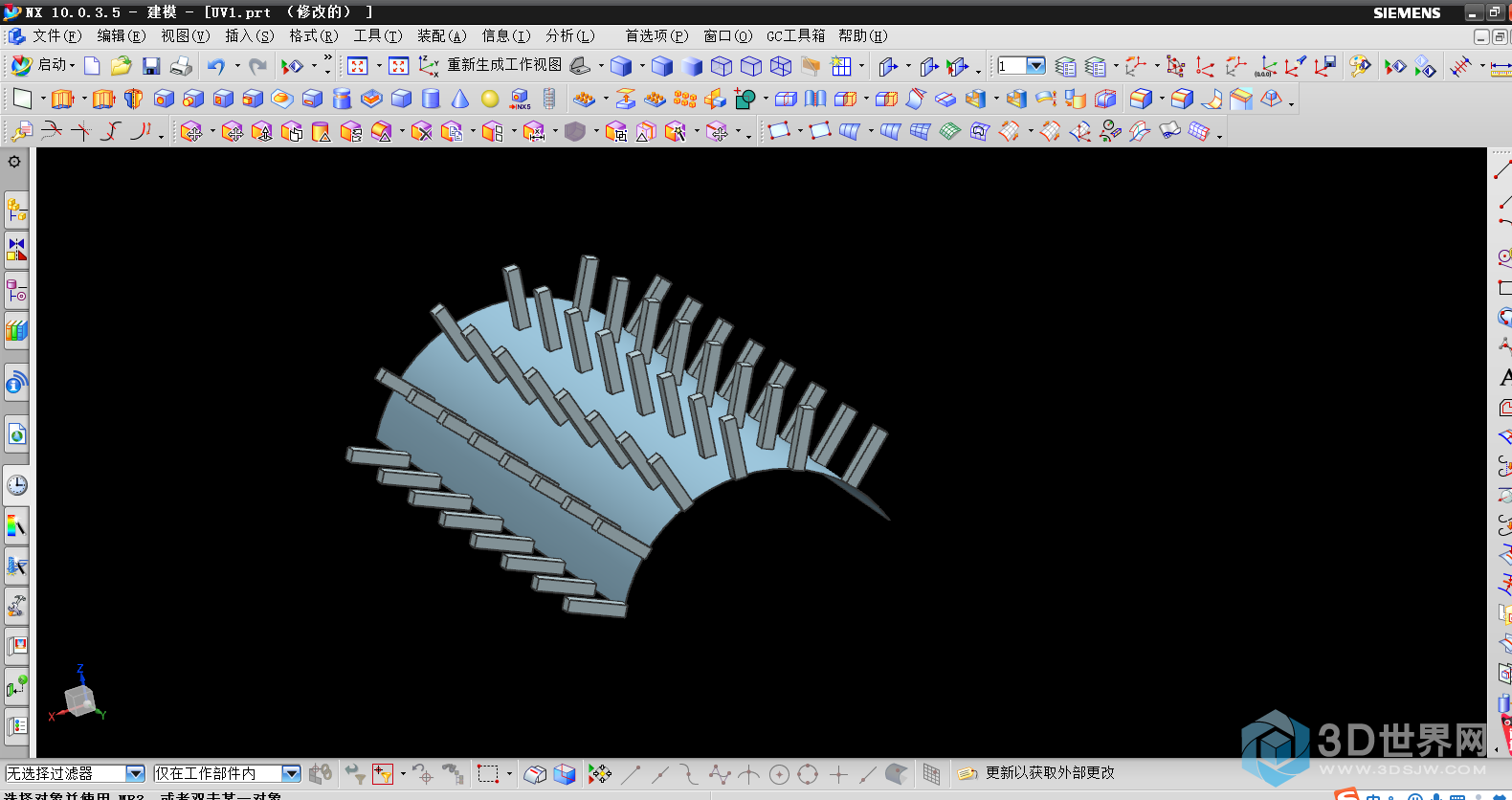Select the Cone primitive icon
This screenshot has width=1512, height=800.
tap(460, 99)
